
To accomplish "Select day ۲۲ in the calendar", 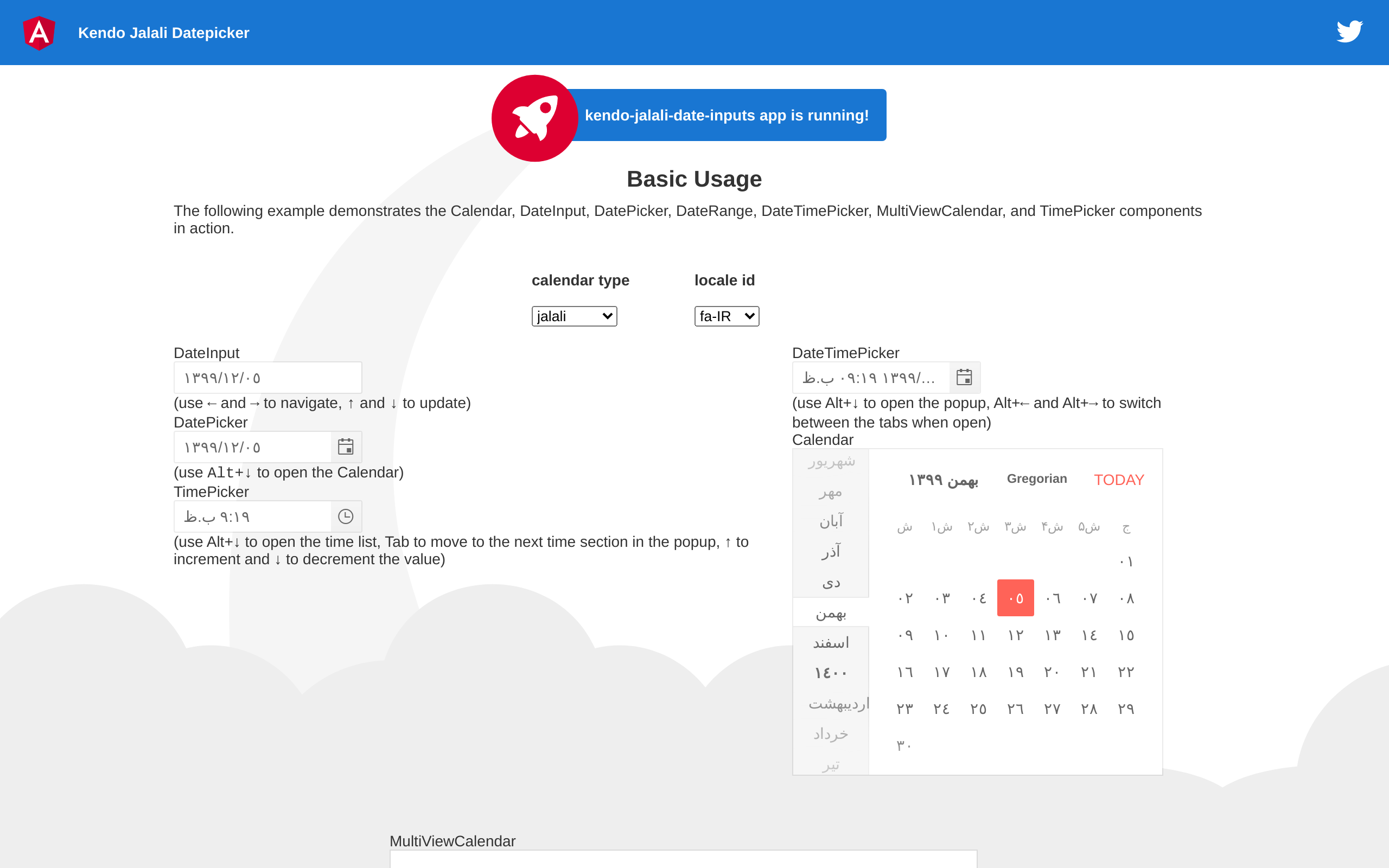I will coord(1126,672).
